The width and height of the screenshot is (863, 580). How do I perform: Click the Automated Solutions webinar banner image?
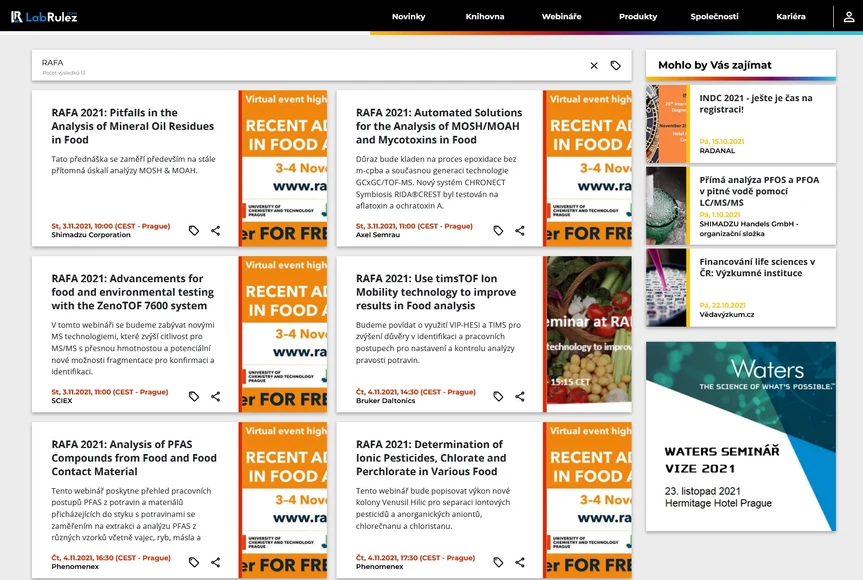click(587, 168)
